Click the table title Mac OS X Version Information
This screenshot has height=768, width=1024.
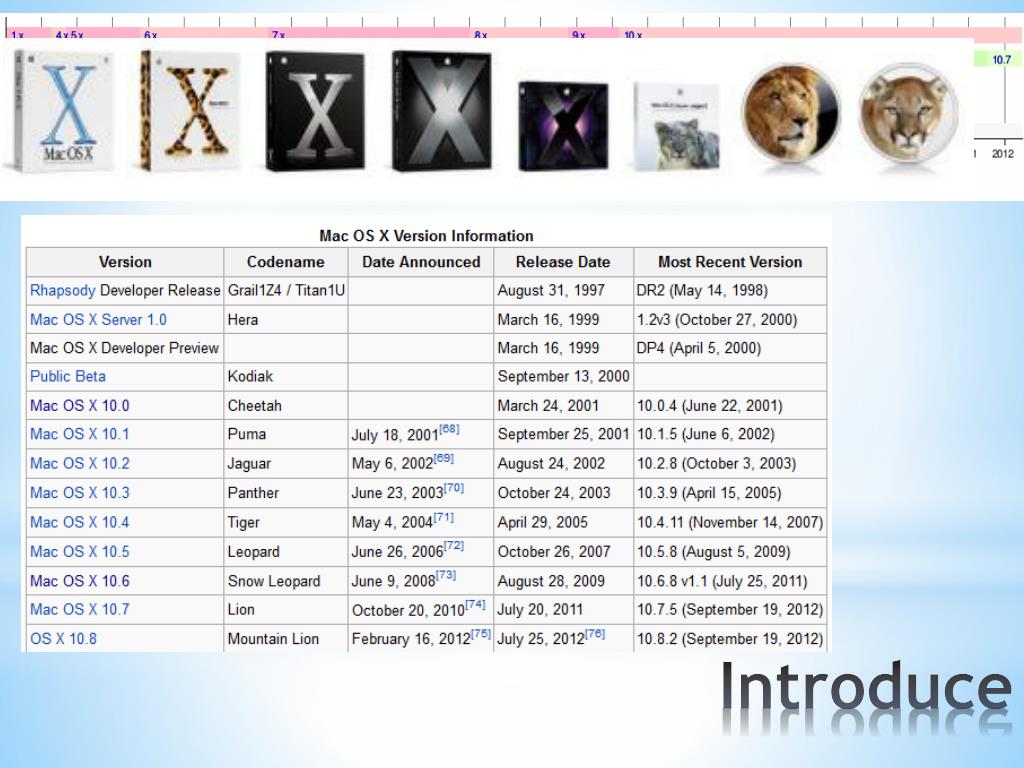click(x=426, y=236)
